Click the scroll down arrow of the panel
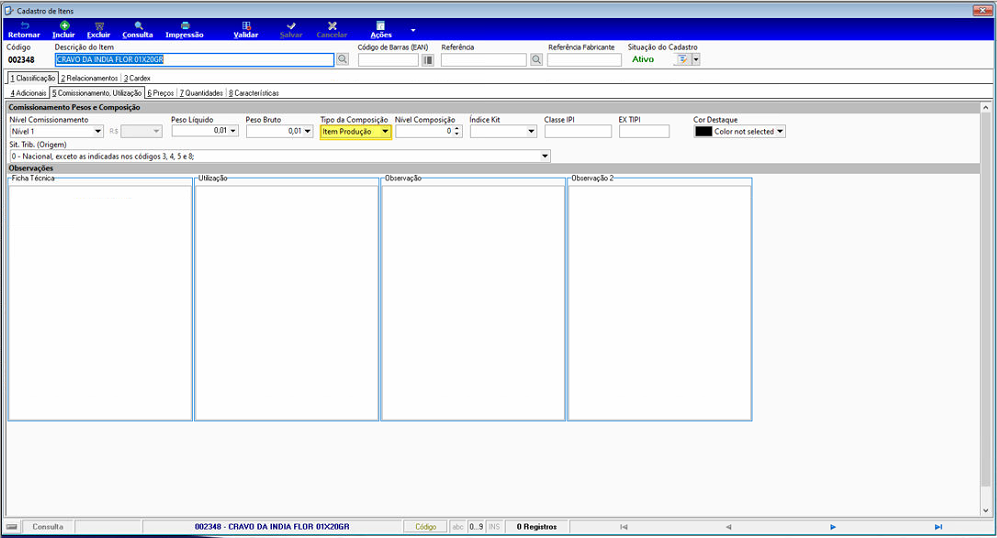This screenshot has width=997, height=538. coord(986,510)
